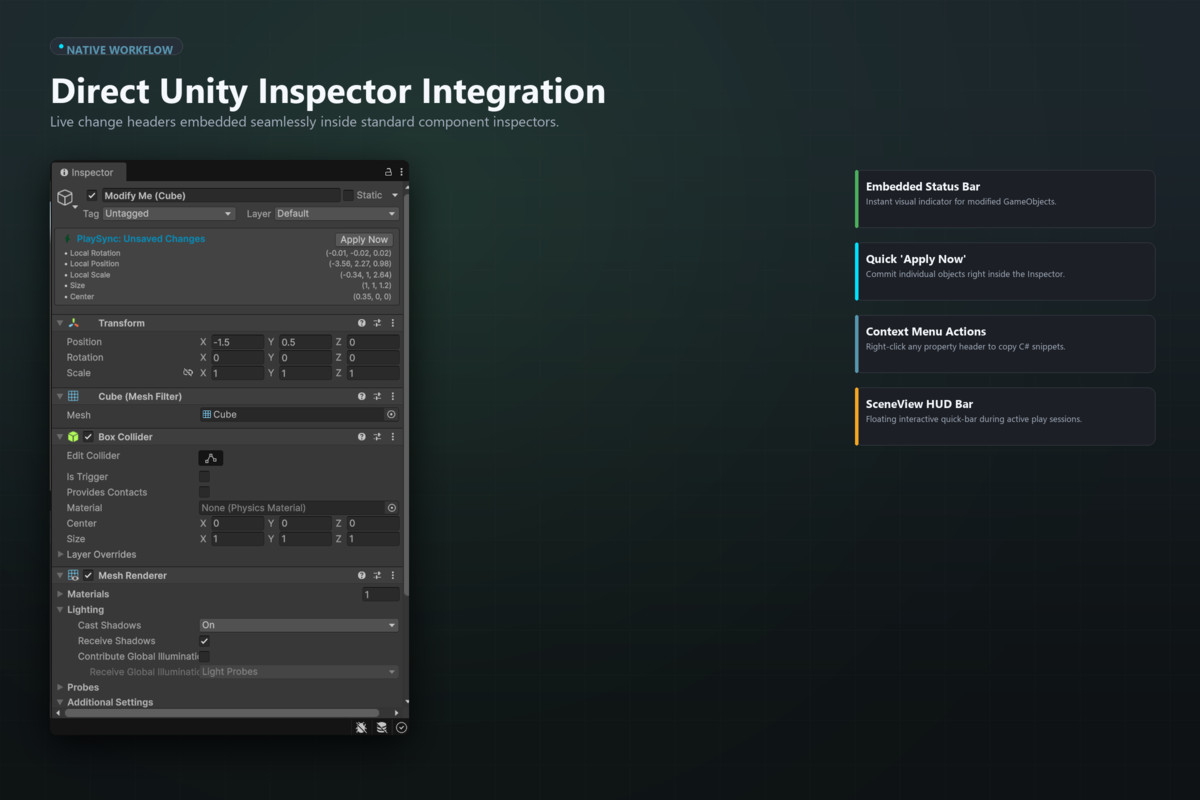Open Cube (Mesh Filter) help icon
The height and width of the screenshot is (800, 1200).
(362, 397)
